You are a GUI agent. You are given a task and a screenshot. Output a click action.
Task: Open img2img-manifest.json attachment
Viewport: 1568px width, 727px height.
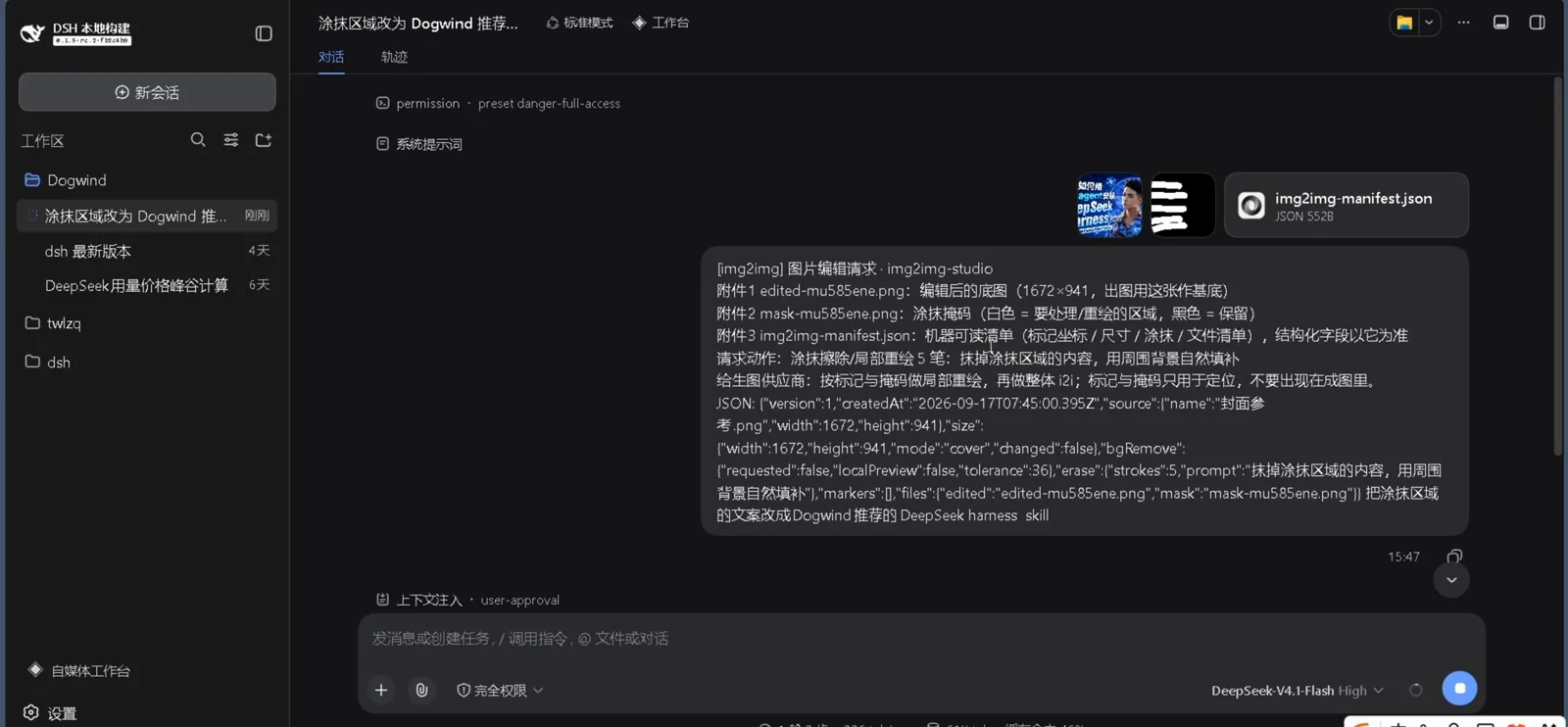[1347, 206]
